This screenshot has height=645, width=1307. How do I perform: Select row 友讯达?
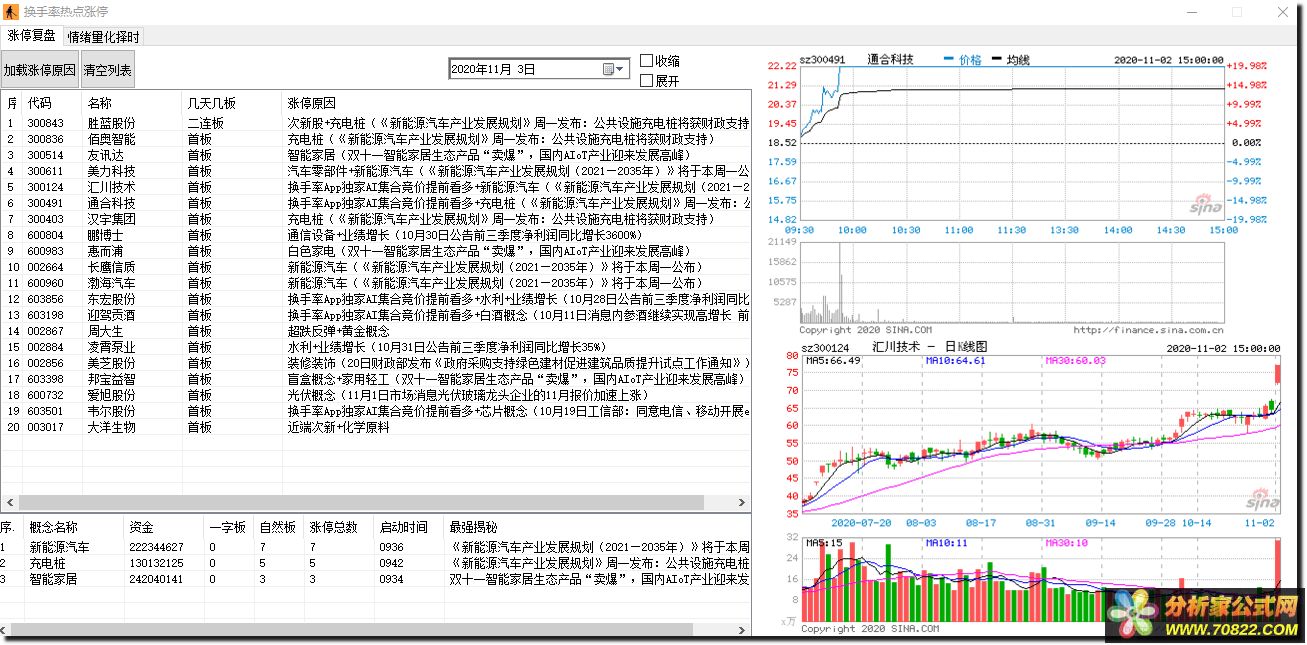click(x=375, y=155)
